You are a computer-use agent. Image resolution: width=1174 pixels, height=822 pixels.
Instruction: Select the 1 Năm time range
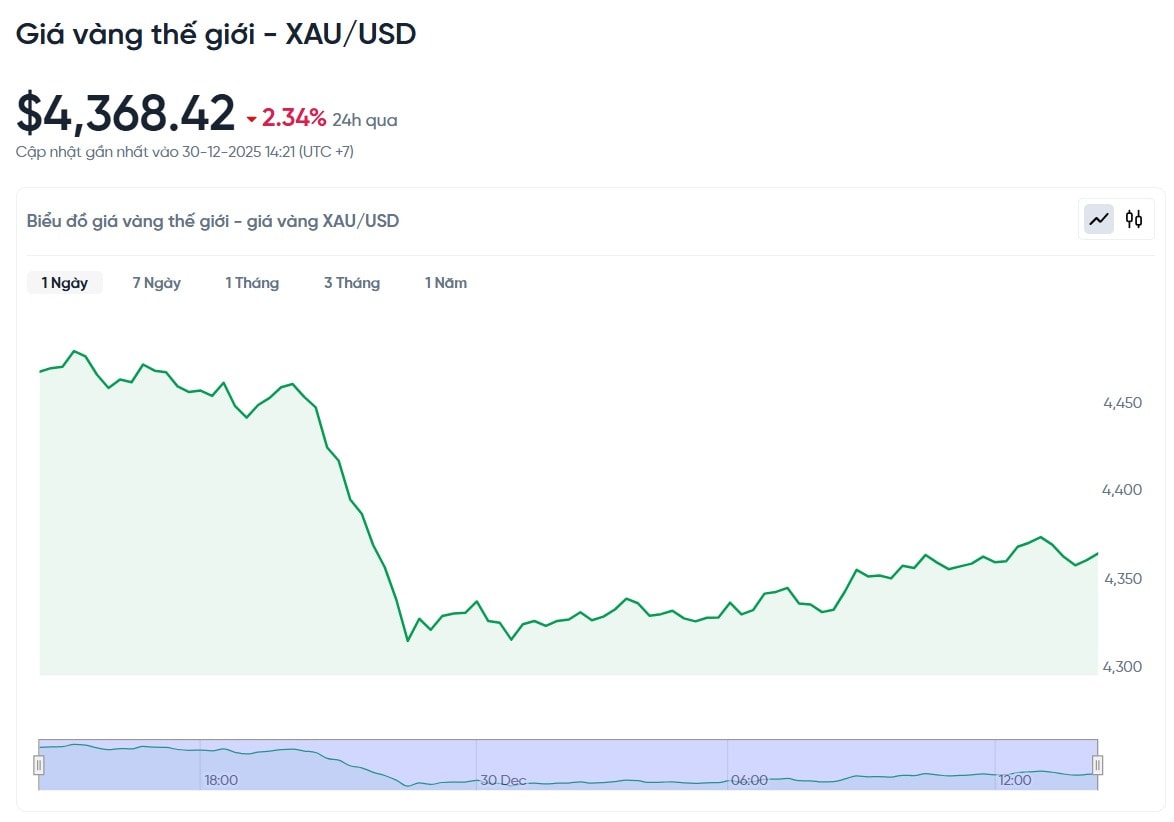[445, 282]
